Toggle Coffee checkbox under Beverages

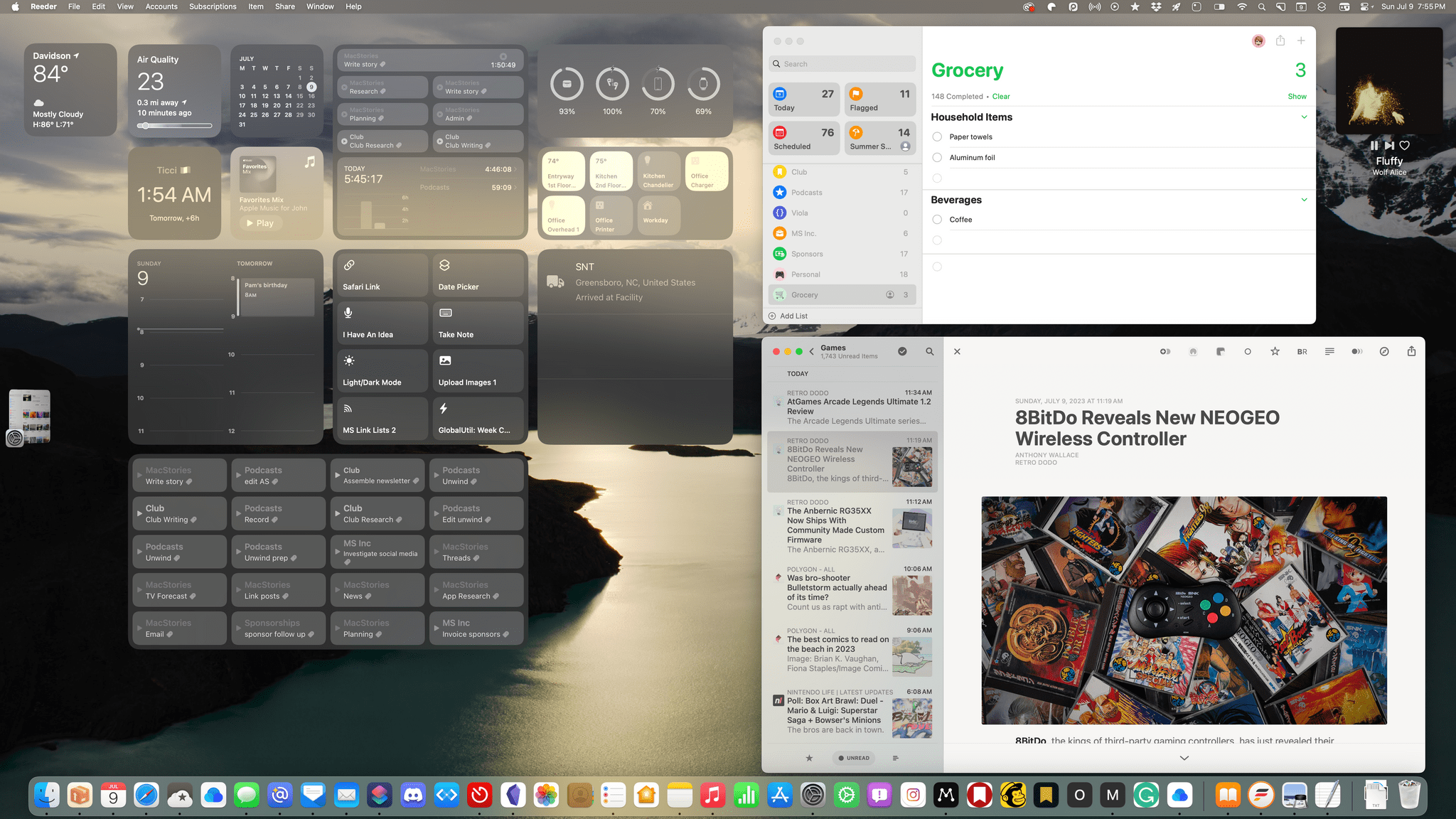click(x=938, y=219)
